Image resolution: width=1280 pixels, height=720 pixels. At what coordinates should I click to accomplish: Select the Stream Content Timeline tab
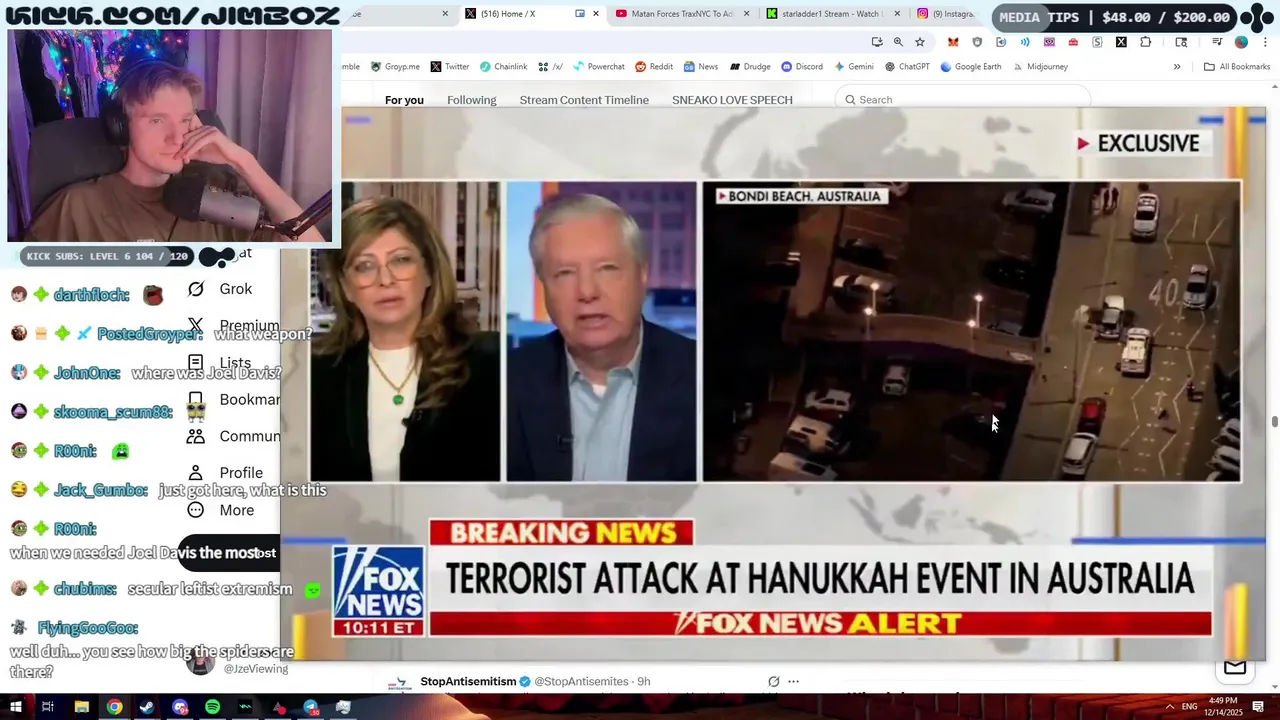[x=584, y=100]
